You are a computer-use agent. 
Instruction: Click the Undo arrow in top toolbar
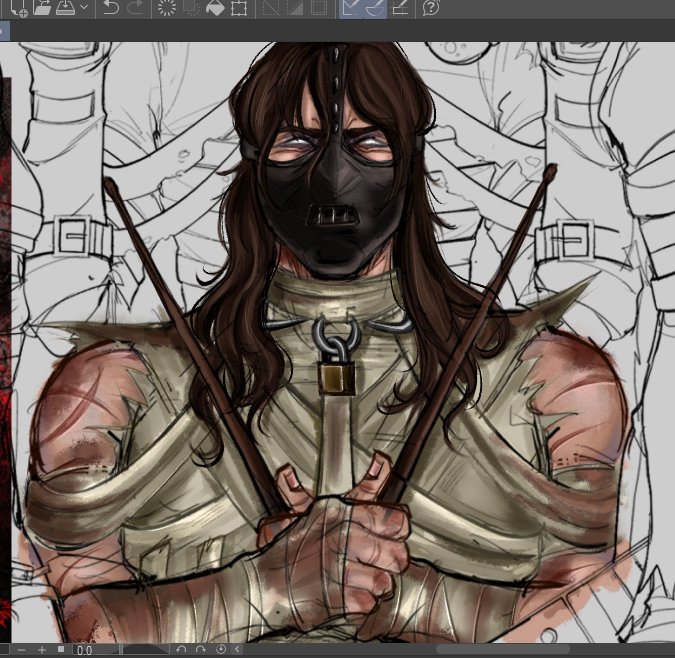point(111,7)
